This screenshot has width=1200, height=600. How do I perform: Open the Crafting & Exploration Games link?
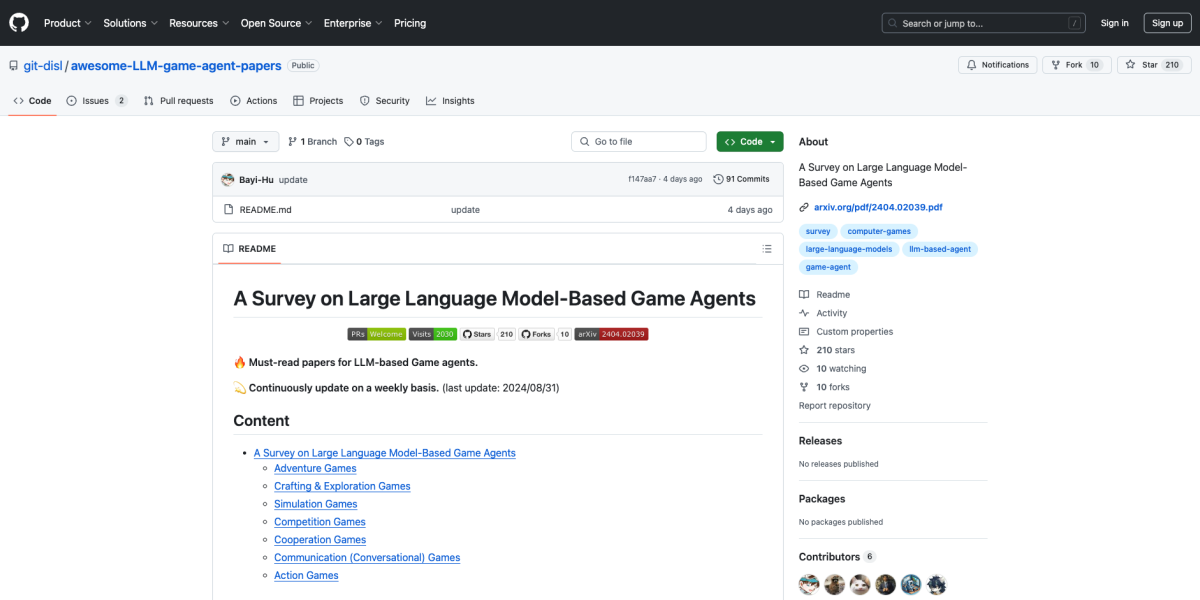342,485
